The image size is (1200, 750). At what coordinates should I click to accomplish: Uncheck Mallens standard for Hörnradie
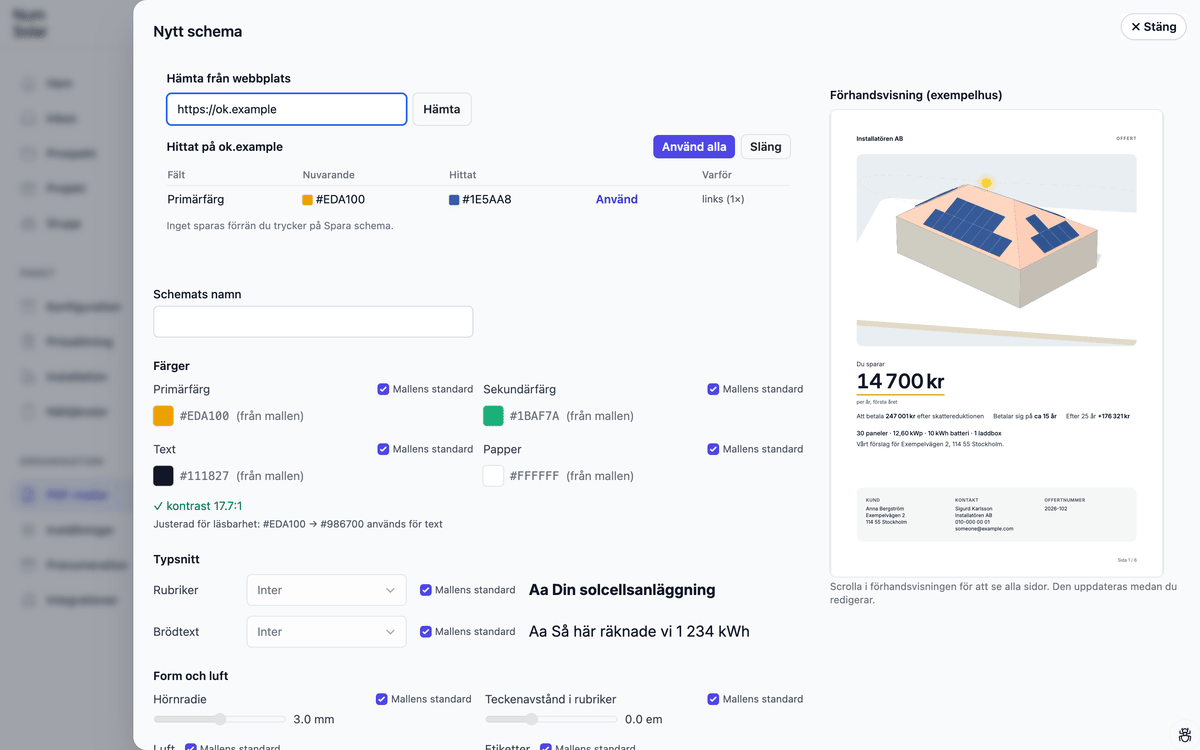[382, 699]
